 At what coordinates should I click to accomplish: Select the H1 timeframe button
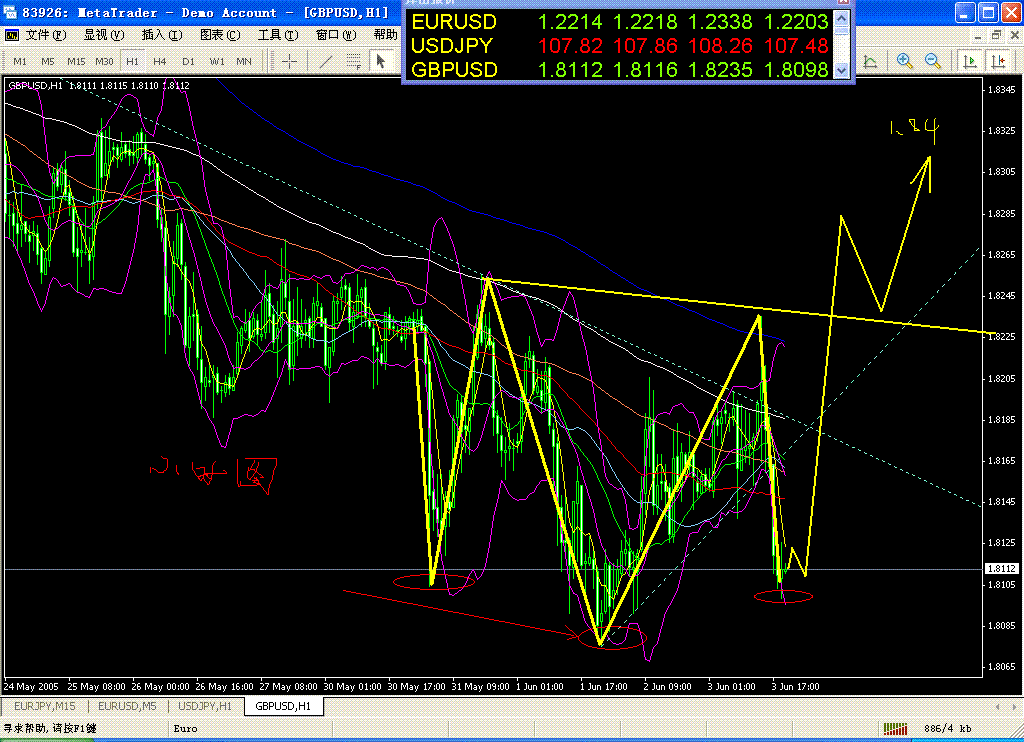pos(133,61)
